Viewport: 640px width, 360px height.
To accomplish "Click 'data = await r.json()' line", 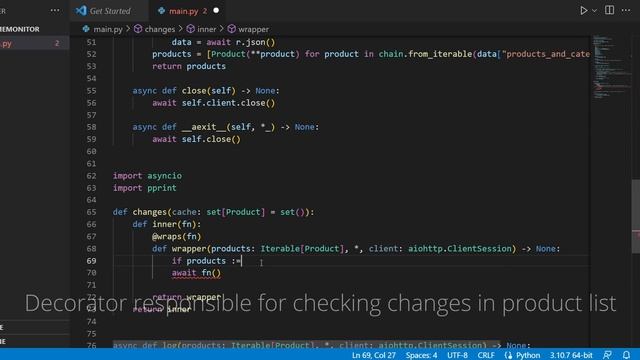I will [x=223, y=42].
